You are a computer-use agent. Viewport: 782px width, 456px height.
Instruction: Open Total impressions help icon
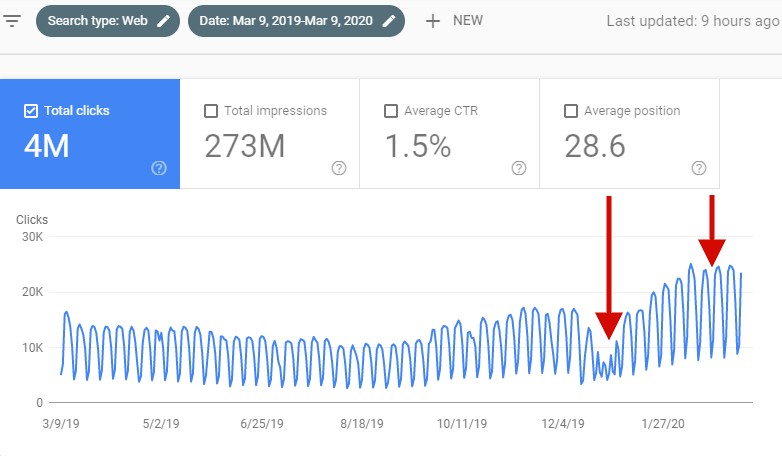(339, 168)
